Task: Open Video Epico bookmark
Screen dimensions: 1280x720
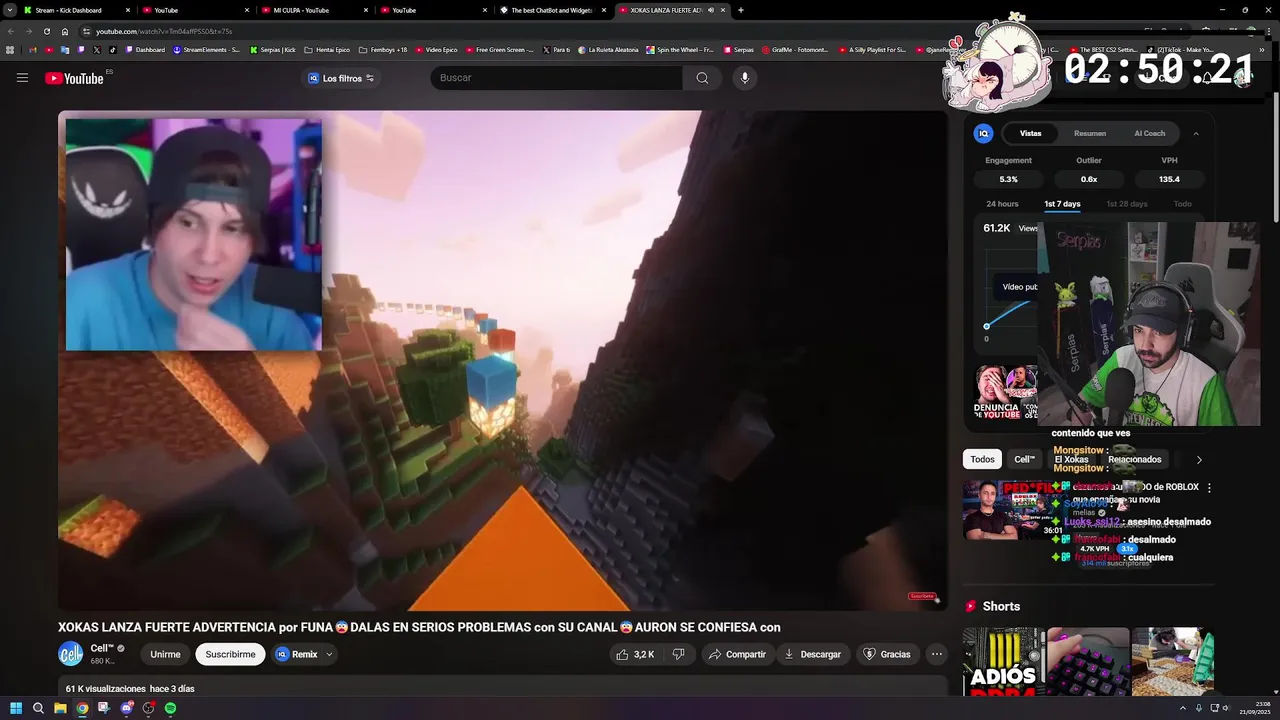Action: point(436,49)
